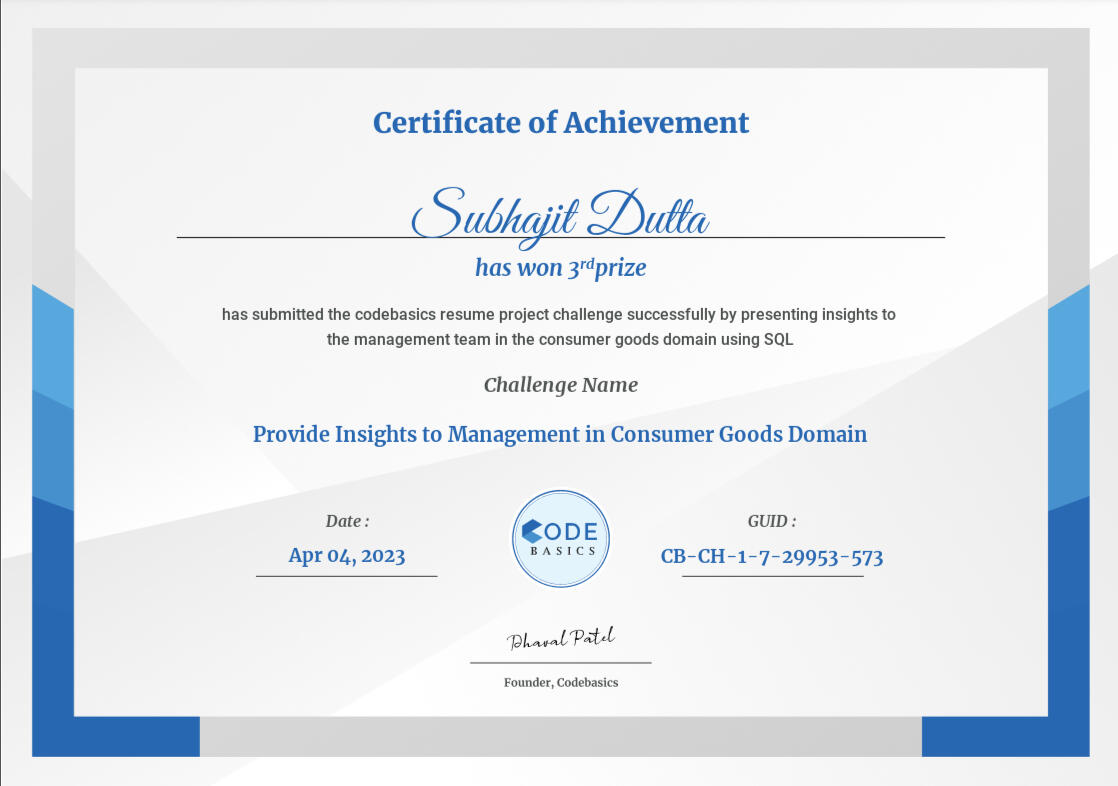Click the Codebasics circular logo
This screenshot has height=786, width=1118.
tap(560, 538)
